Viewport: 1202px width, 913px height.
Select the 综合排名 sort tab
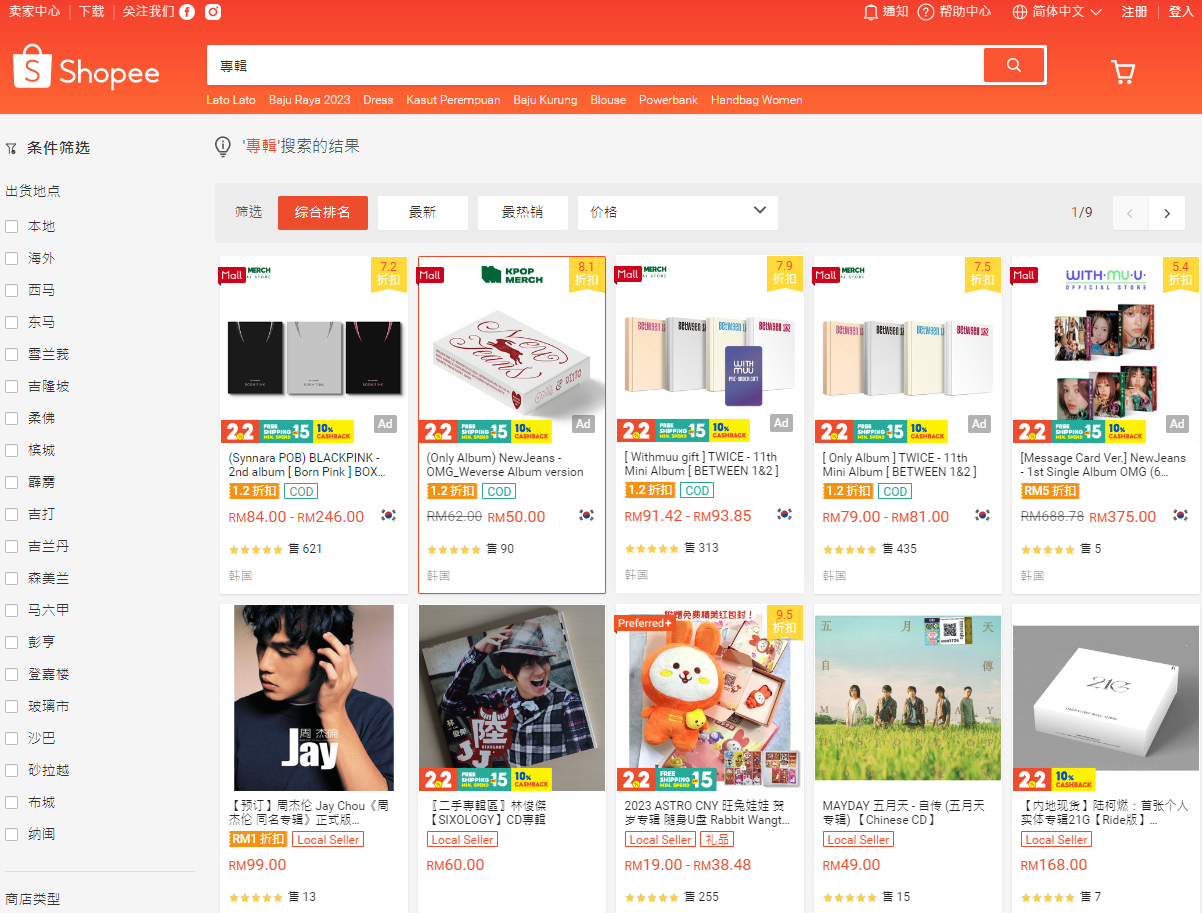click(x=323, y=213)
